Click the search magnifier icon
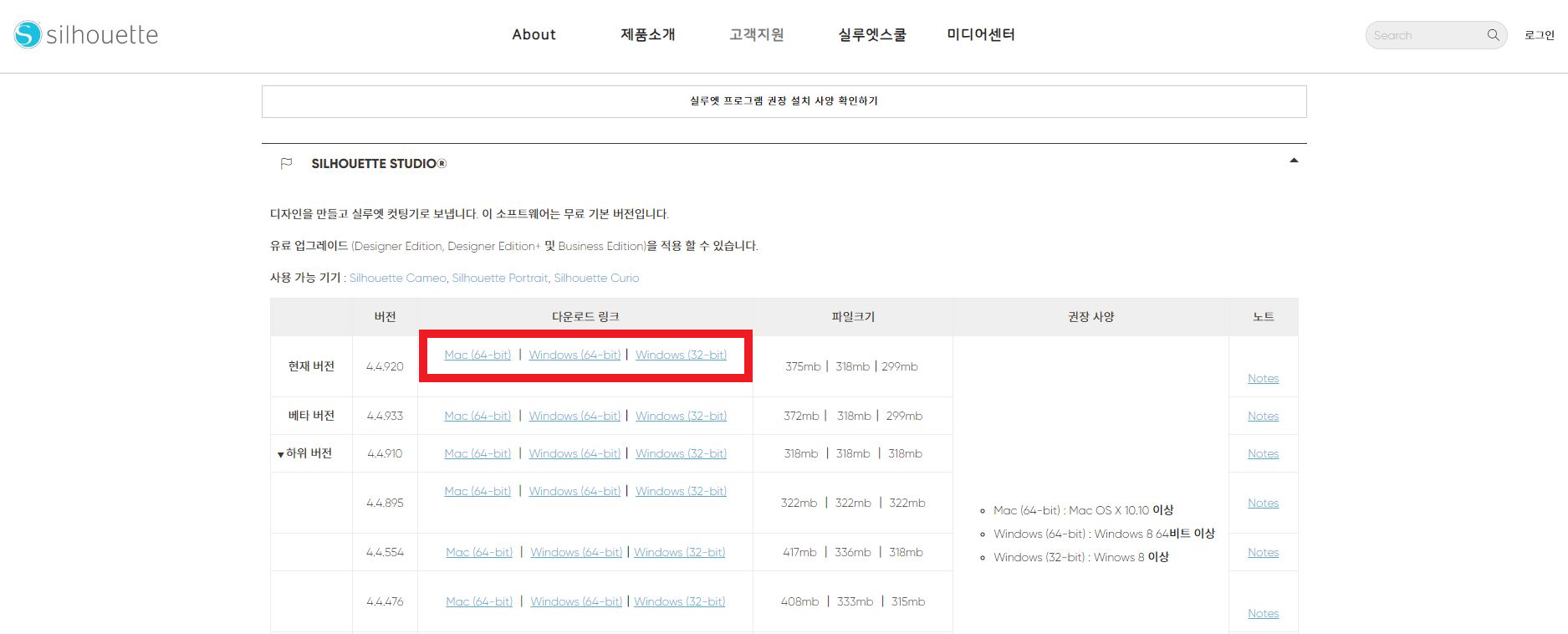 coord(1493,35)
